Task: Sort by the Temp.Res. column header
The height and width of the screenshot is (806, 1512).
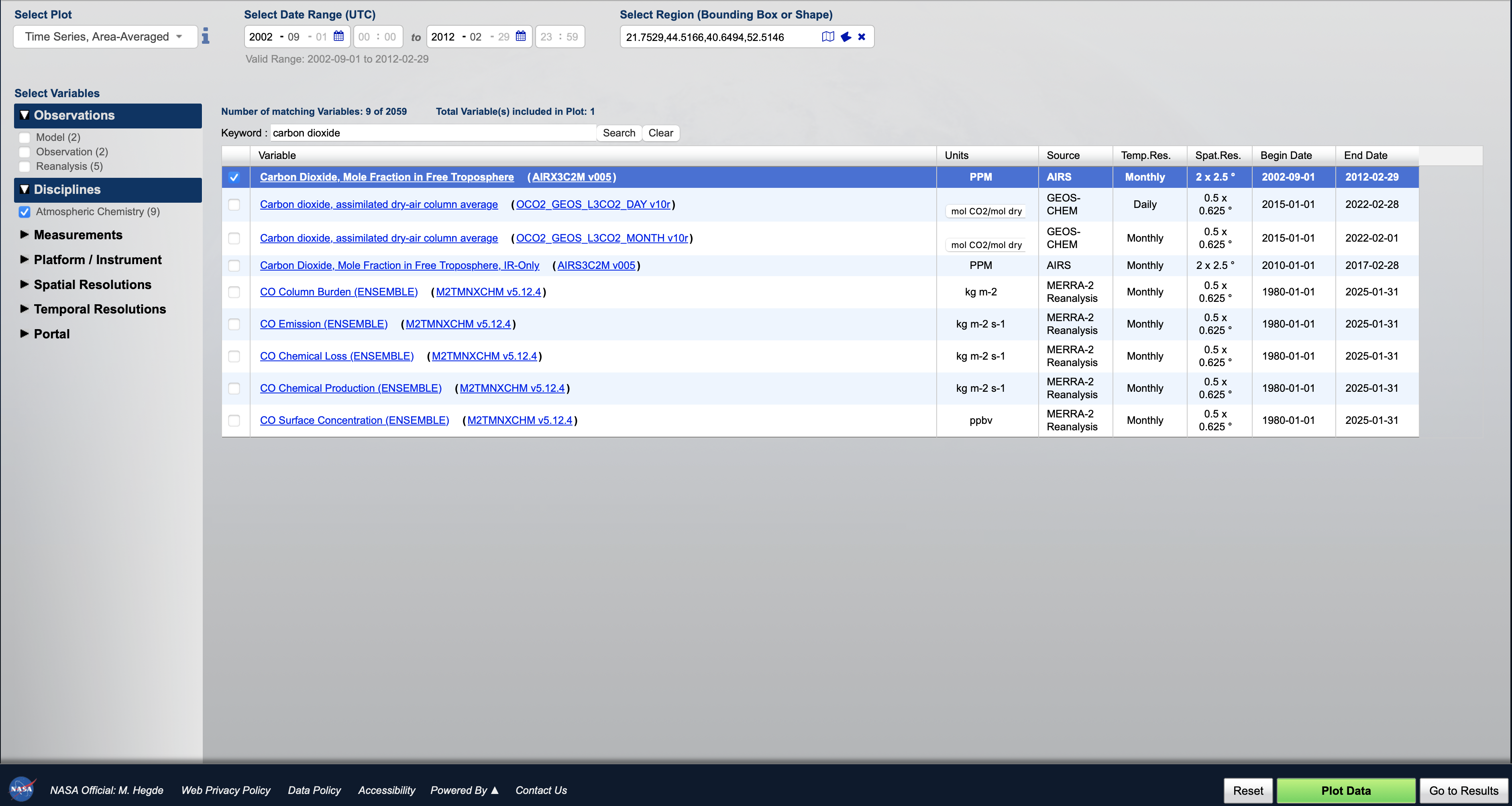Action: [1149, 155]
